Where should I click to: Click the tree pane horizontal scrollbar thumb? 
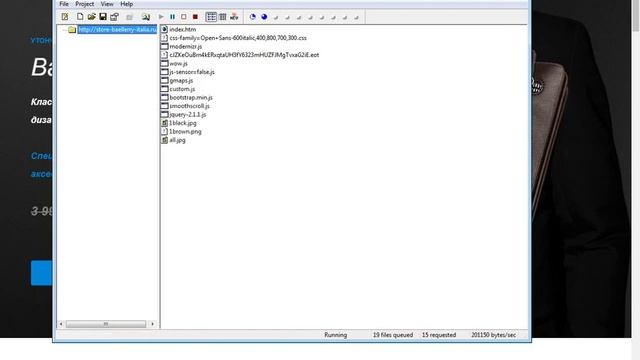click(x=106, y=324)
